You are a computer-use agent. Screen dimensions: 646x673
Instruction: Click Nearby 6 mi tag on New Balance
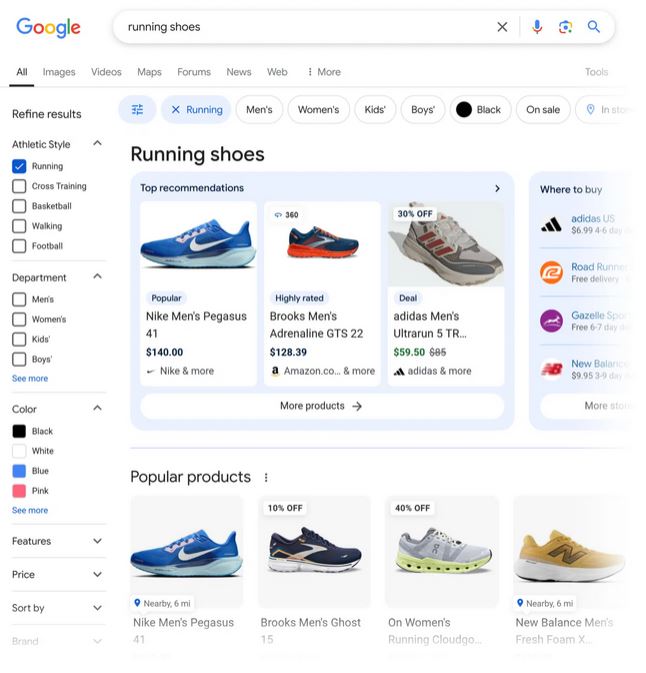(545, 603)
